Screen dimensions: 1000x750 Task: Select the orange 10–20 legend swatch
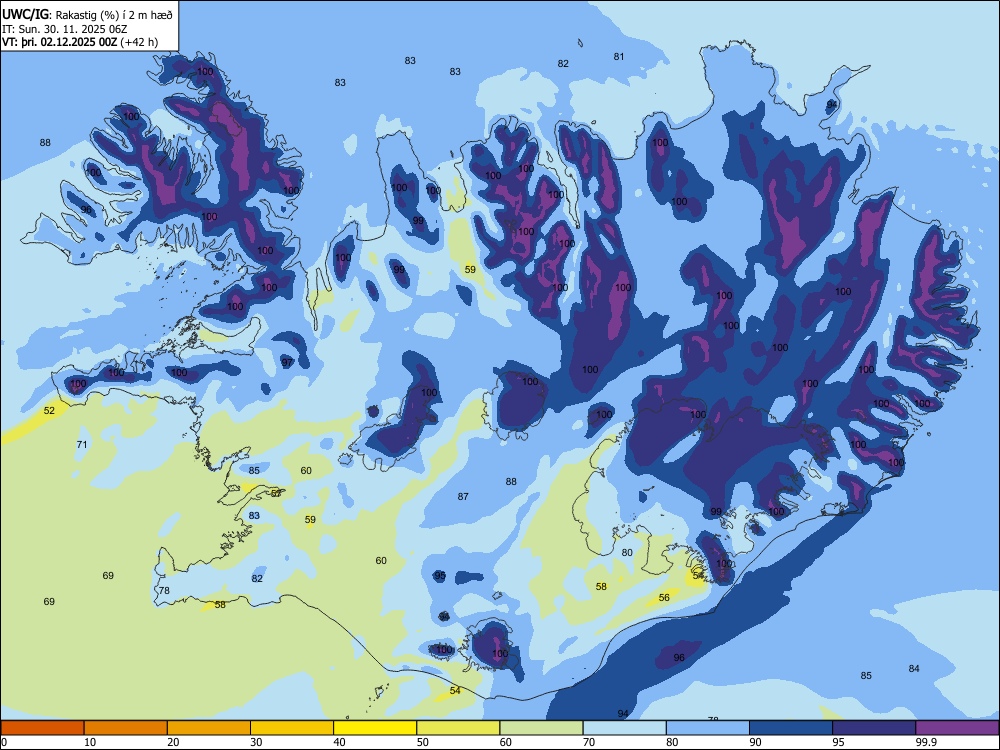point(126,728)
